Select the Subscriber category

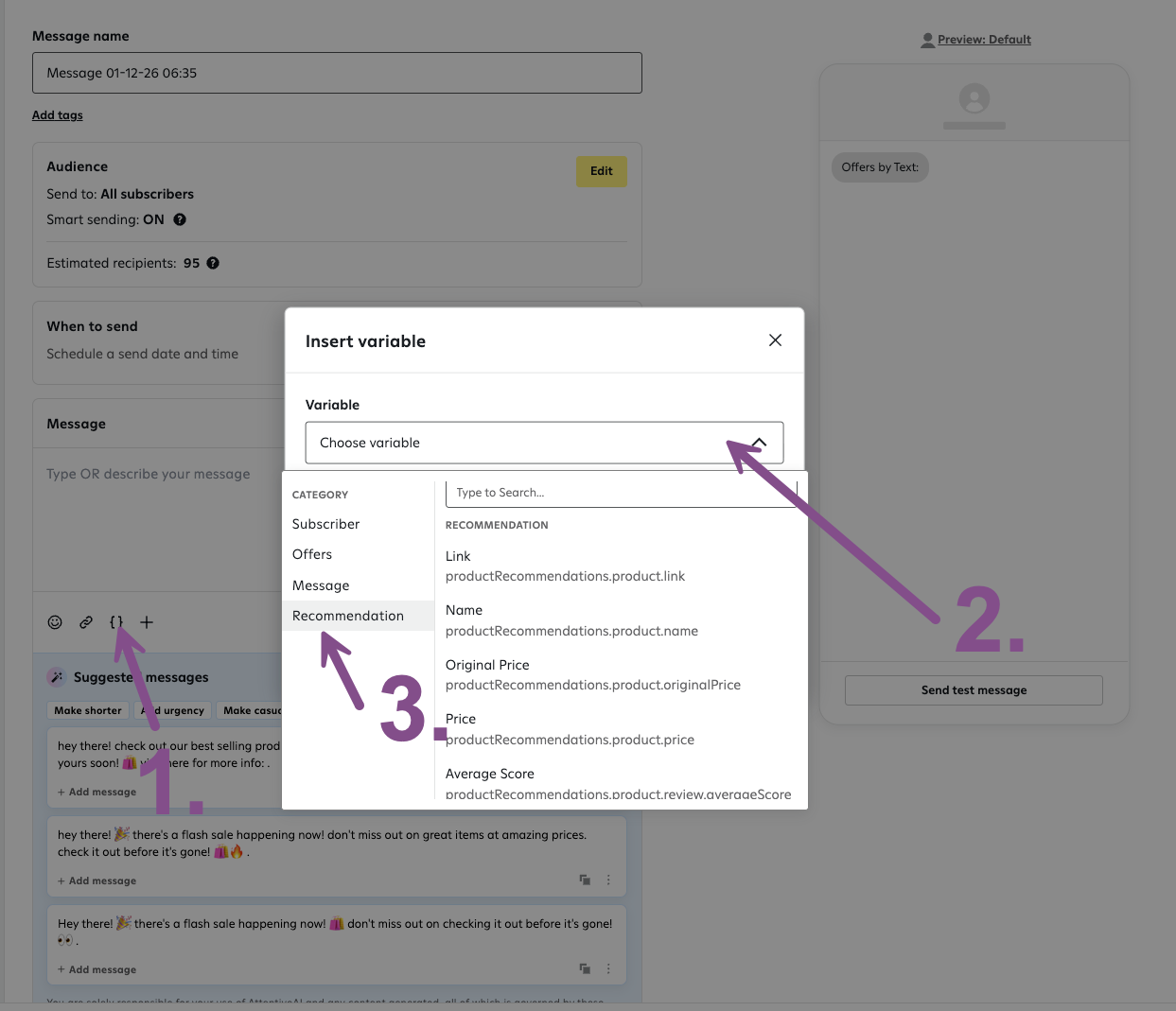click(x=326, y=524)
